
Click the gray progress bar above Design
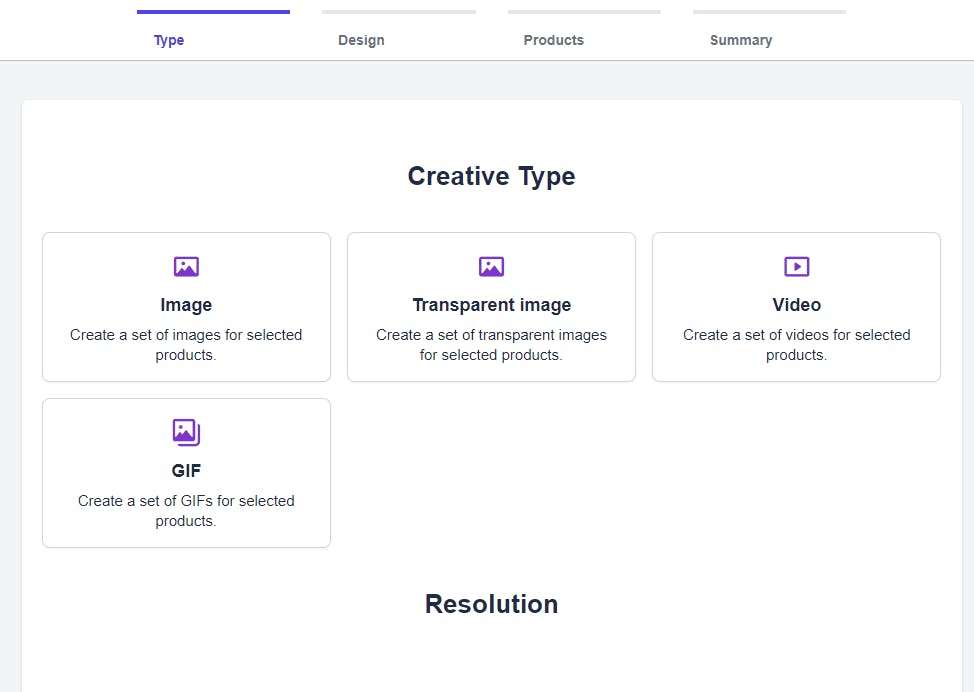(x=398, y=12)
